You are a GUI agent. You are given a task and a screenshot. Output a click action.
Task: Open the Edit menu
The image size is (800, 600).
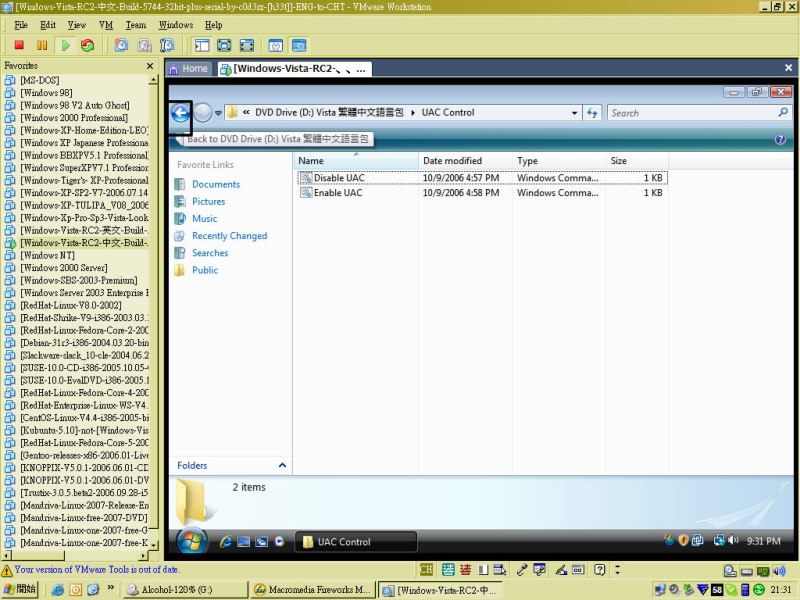coord(47,24)
